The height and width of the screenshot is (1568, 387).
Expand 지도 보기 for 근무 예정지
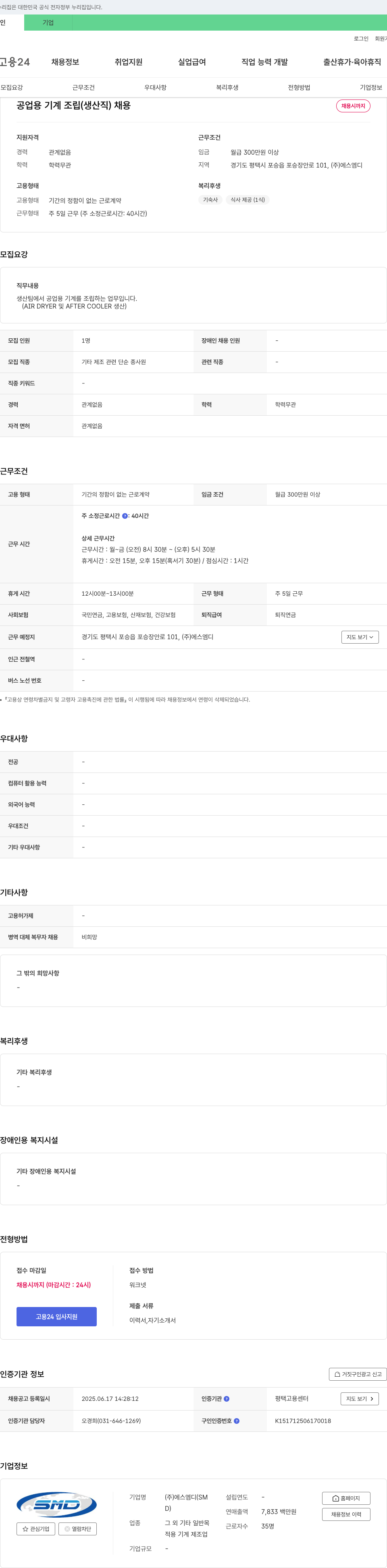tap(360, 637)
